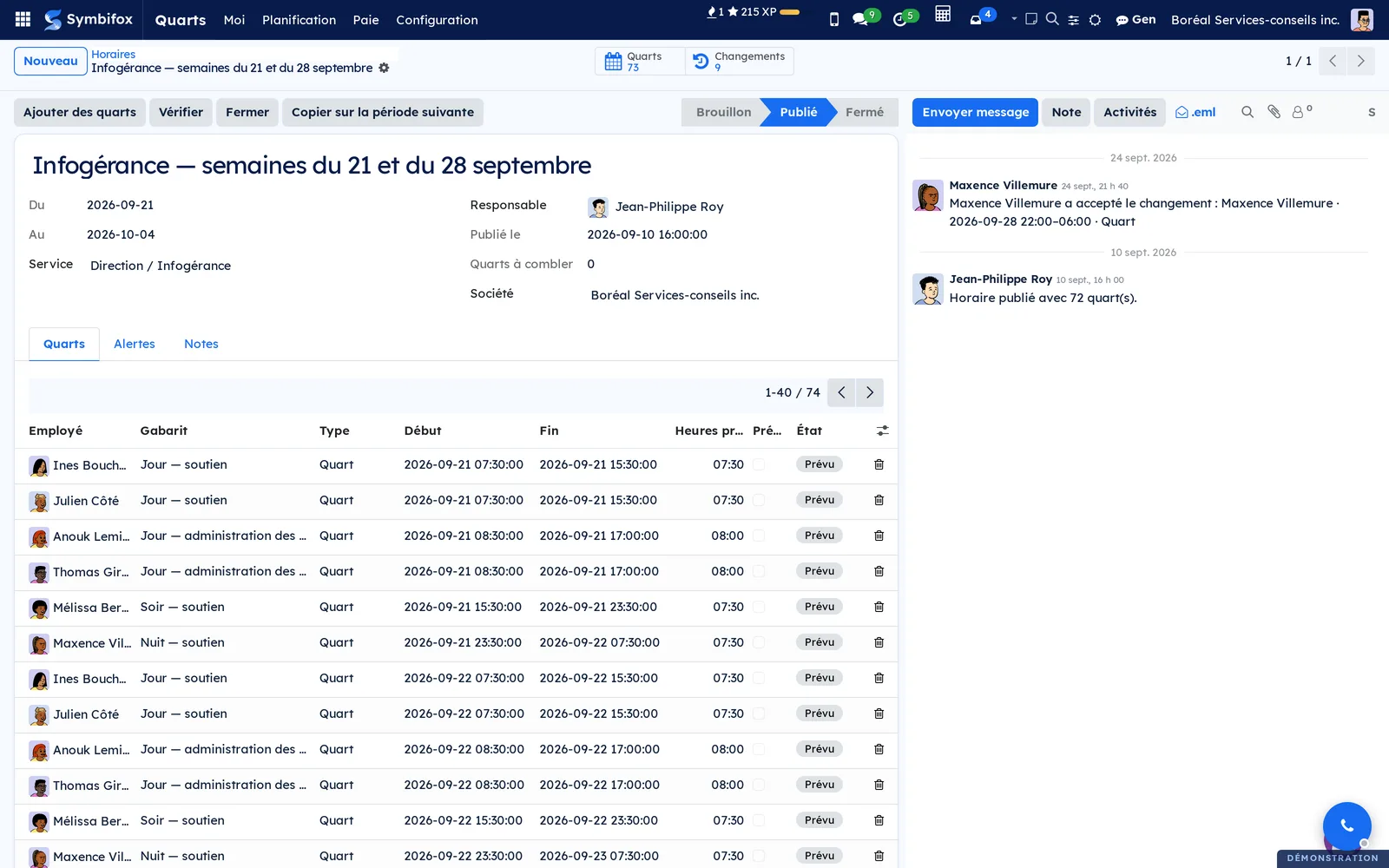Screen dimensions: 1389x868
Task: Go to next record with top arrow
Action: coord(1360,61)
